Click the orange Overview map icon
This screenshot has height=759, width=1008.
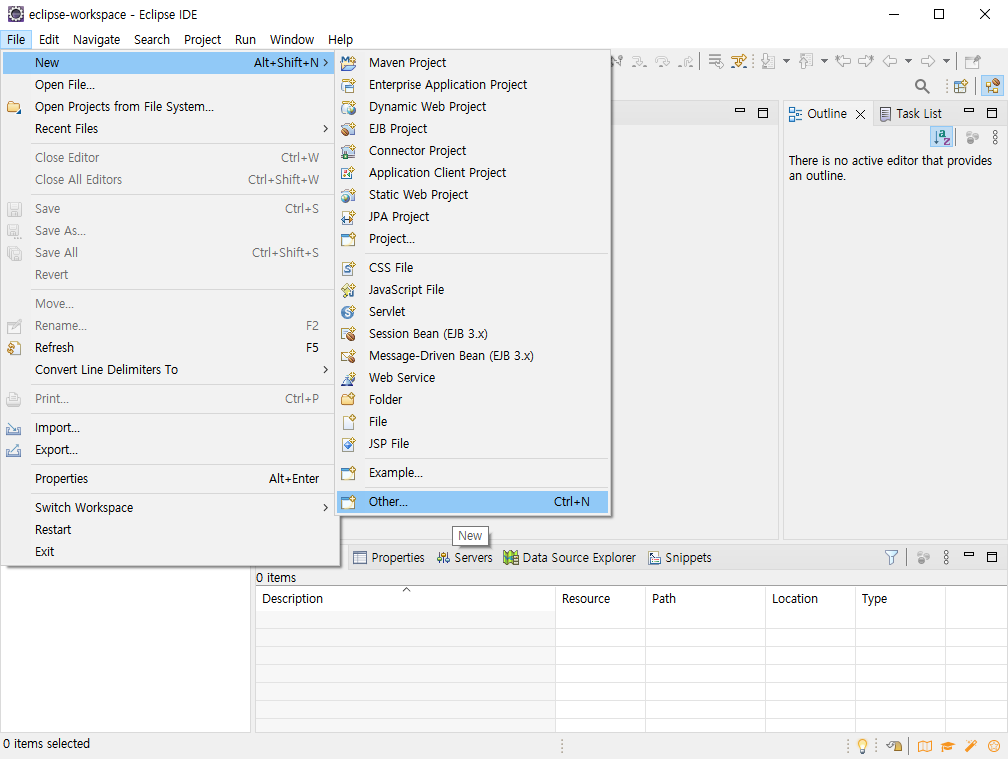(925, 746)
